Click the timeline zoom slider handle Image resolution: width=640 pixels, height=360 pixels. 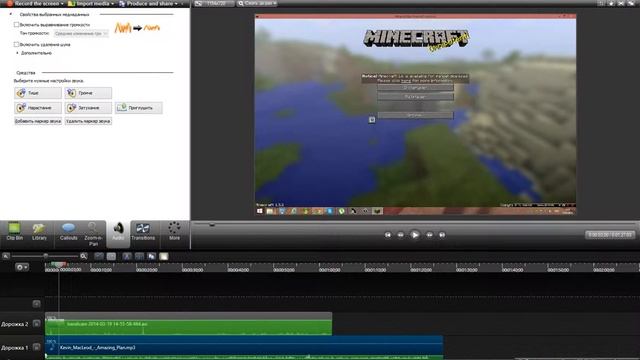click(x=46, y=256)
